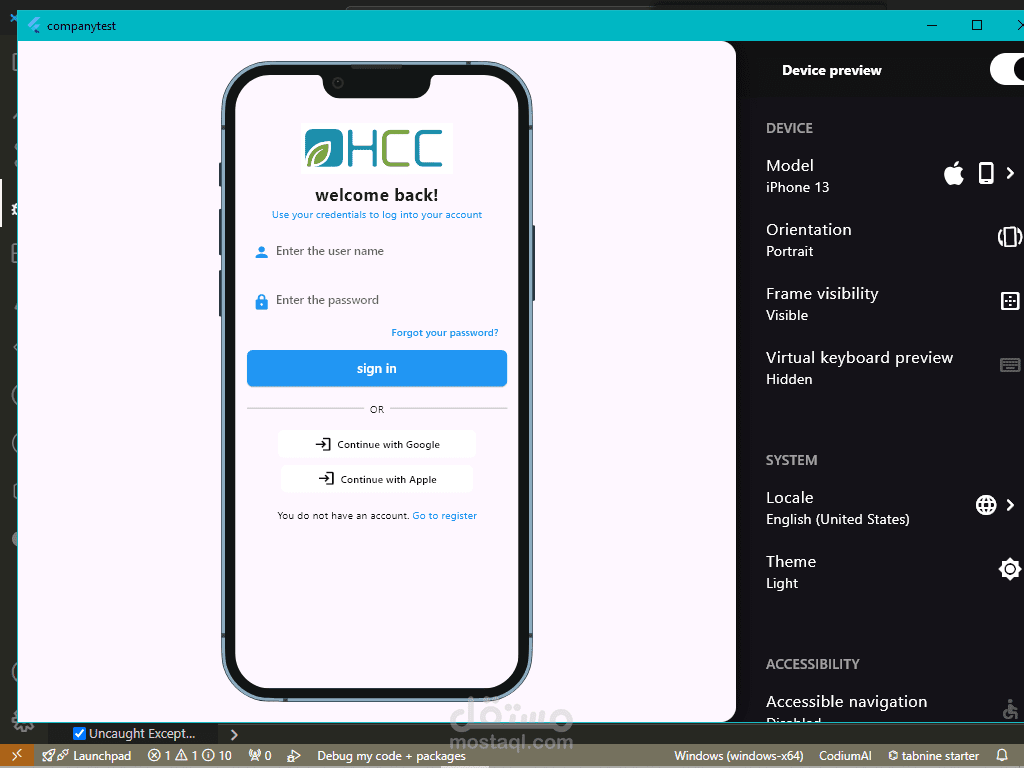1024x768 pixels.
Task: Click the Flutter logo in companytest title bar
Action: pyautogui.click(x=34, y=25)
